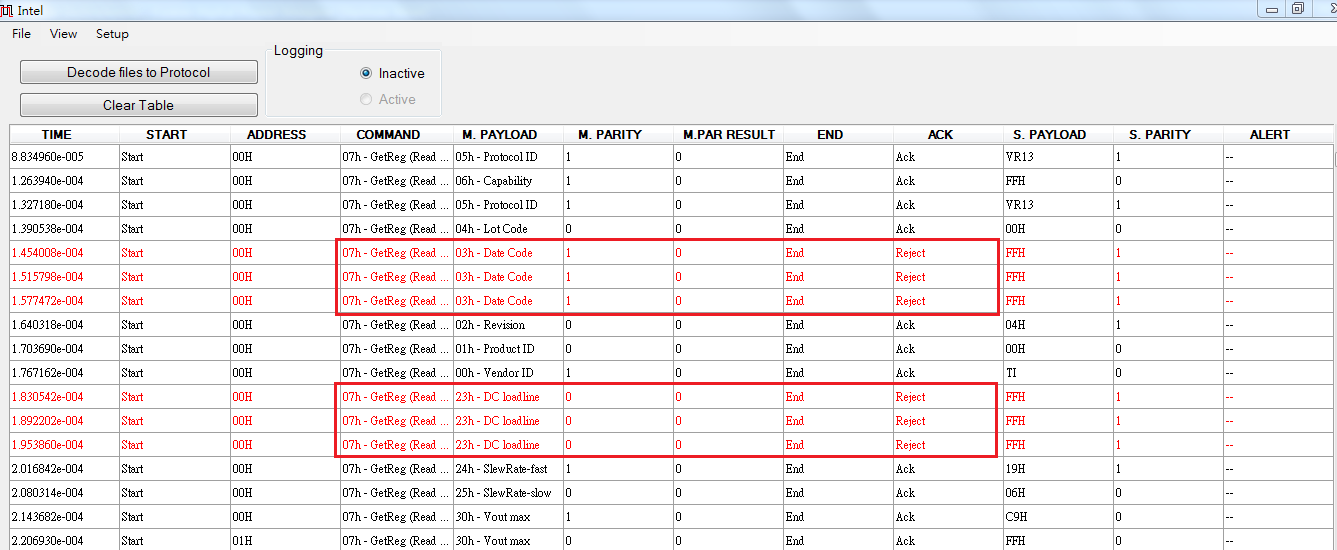Click the S. PARITY column header
1337x550 pixels.
tap(1168, 134)
